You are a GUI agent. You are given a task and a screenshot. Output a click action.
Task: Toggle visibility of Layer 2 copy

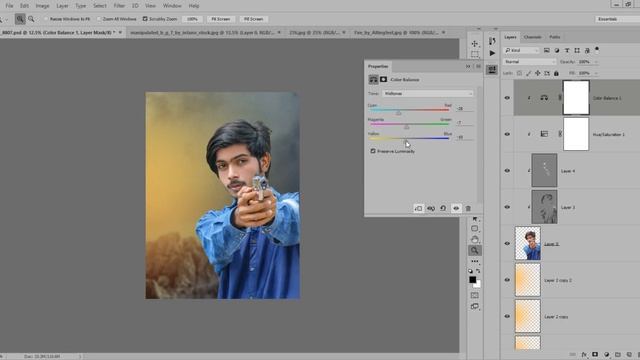click(507, 316)
